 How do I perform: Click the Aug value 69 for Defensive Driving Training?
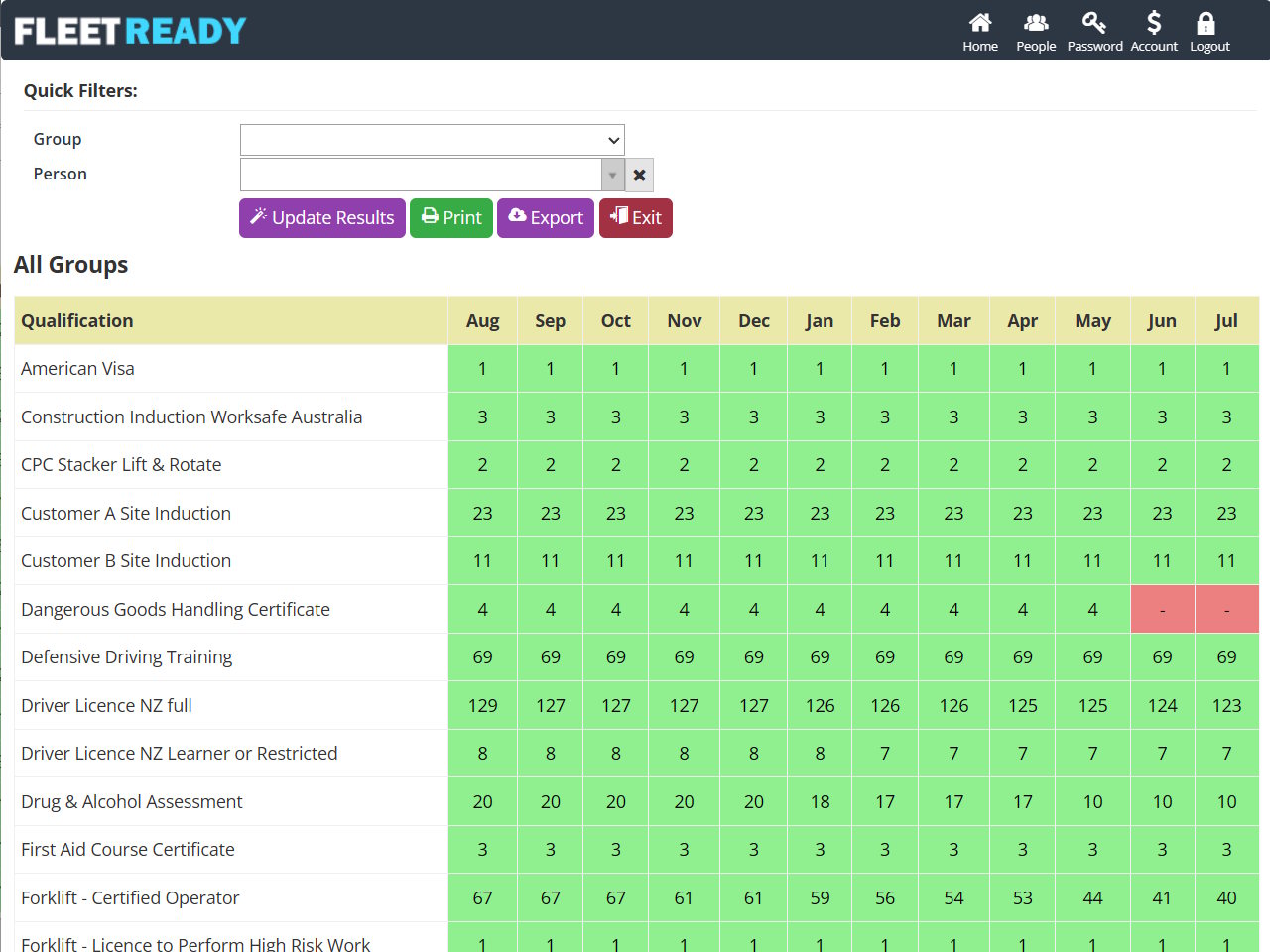pyautogui.click(x=483, y=656)
